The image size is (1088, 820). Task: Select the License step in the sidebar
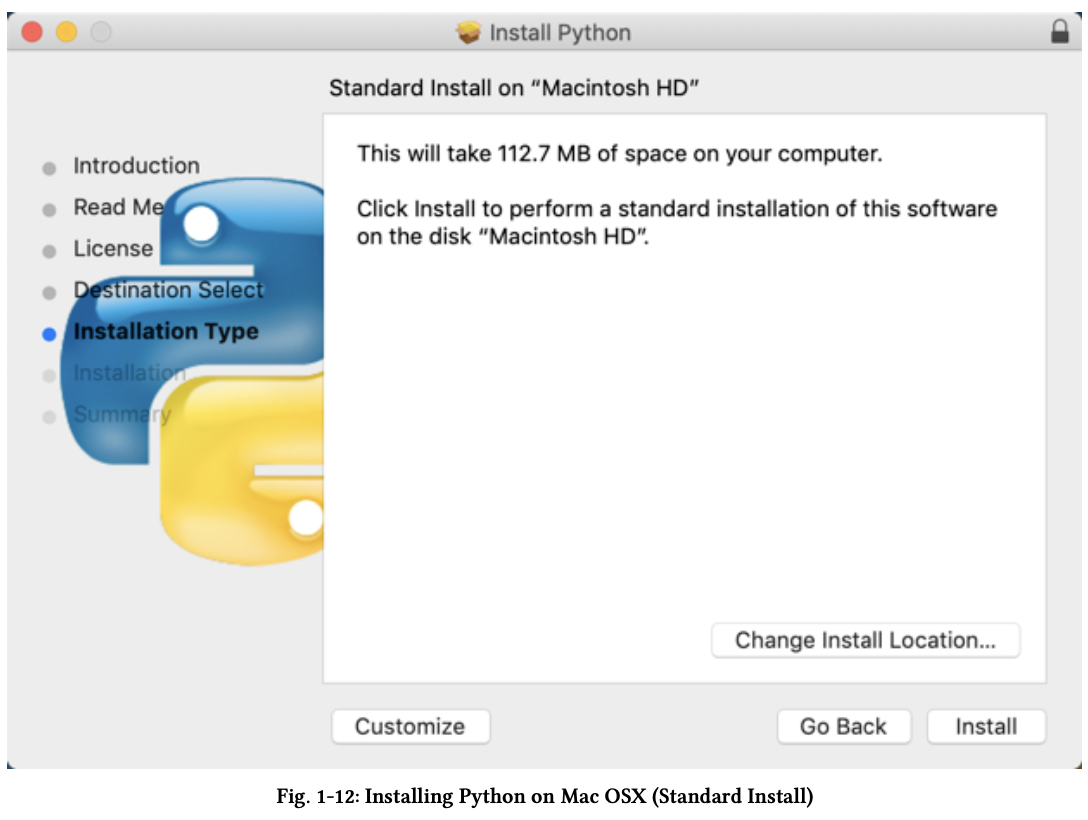(x=112, y=249)
